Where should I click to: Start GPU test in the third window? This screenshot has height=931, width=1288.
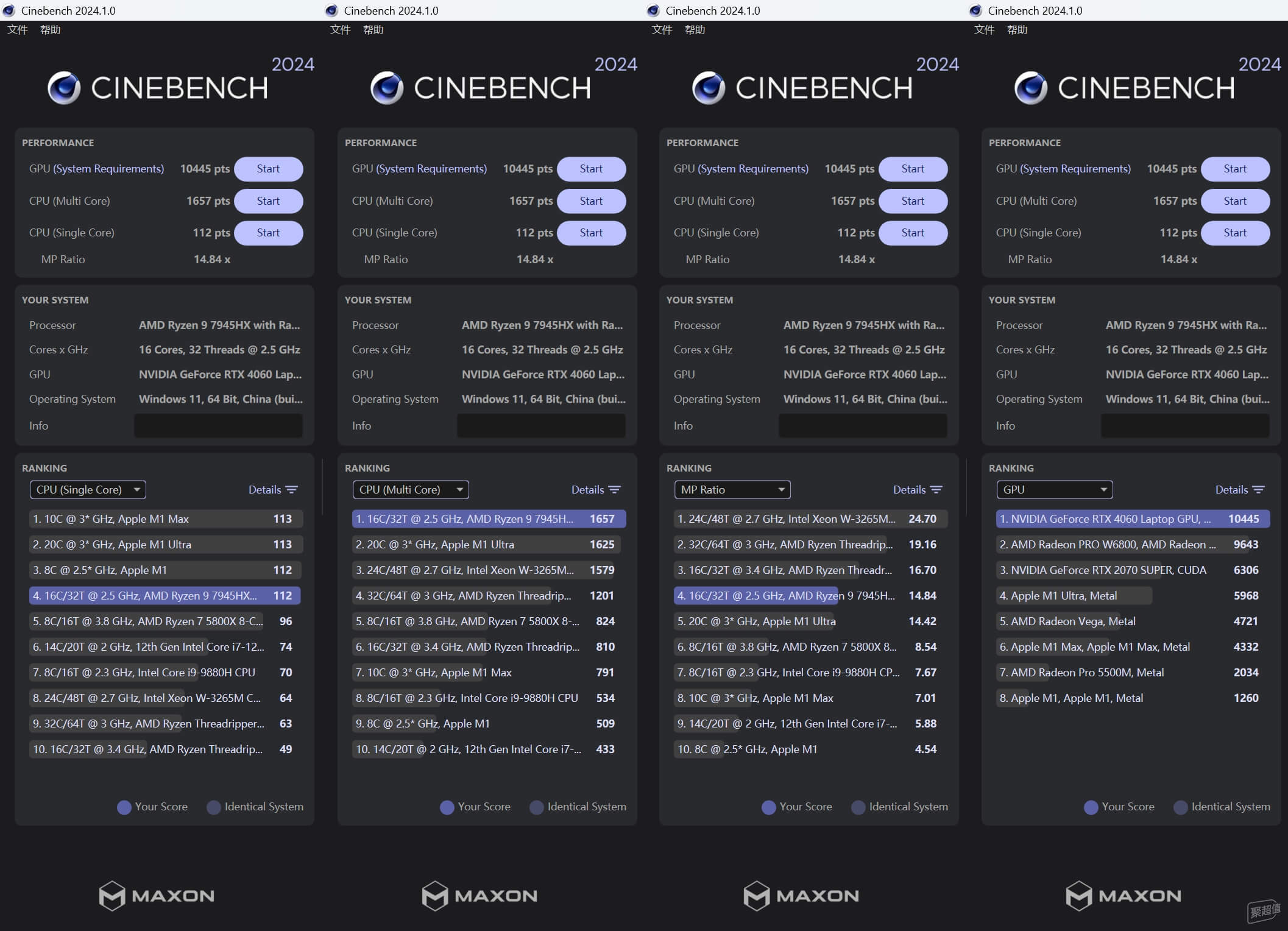[913, 169]
